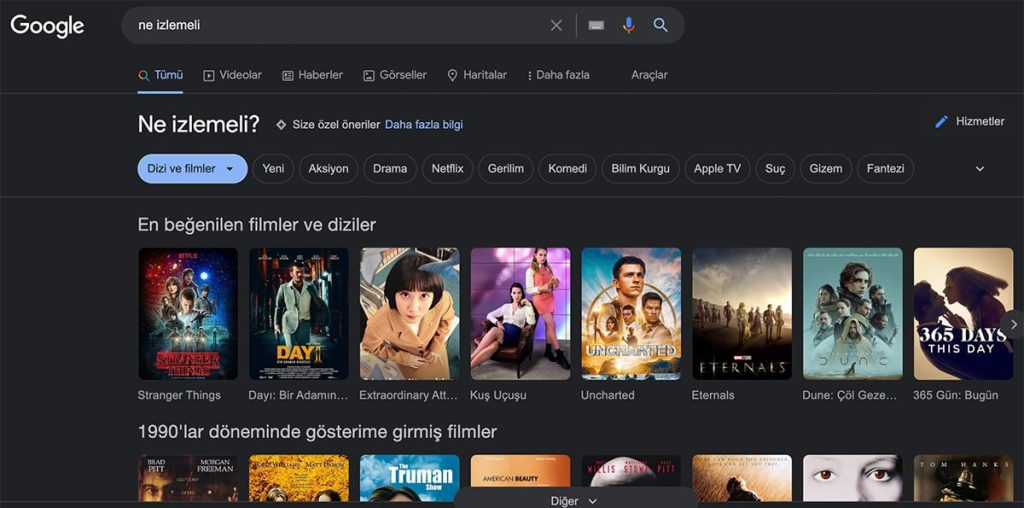Click the blue magnifier search icon
The height and width of the screenshot is (508, 1024).
pos(660,25)
